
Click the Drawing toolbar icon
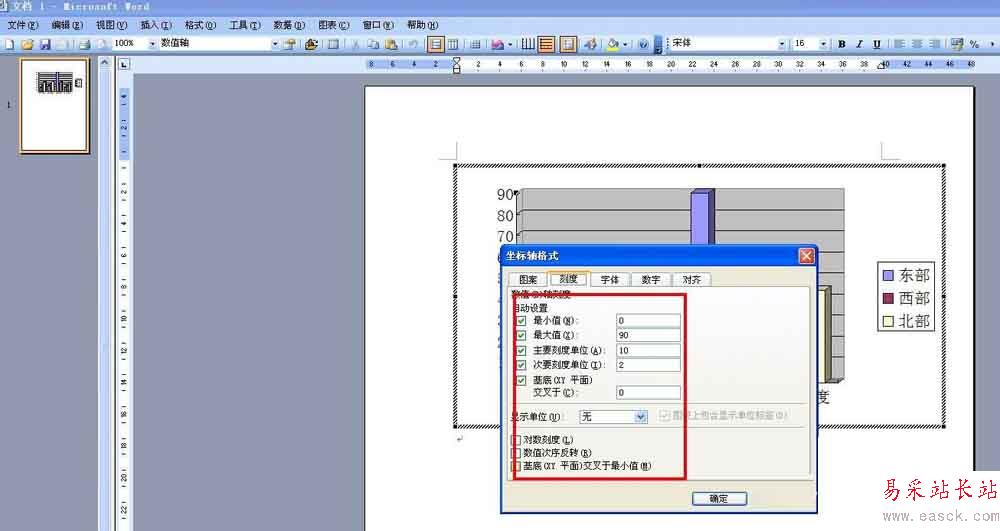click(x=591, y=44)
